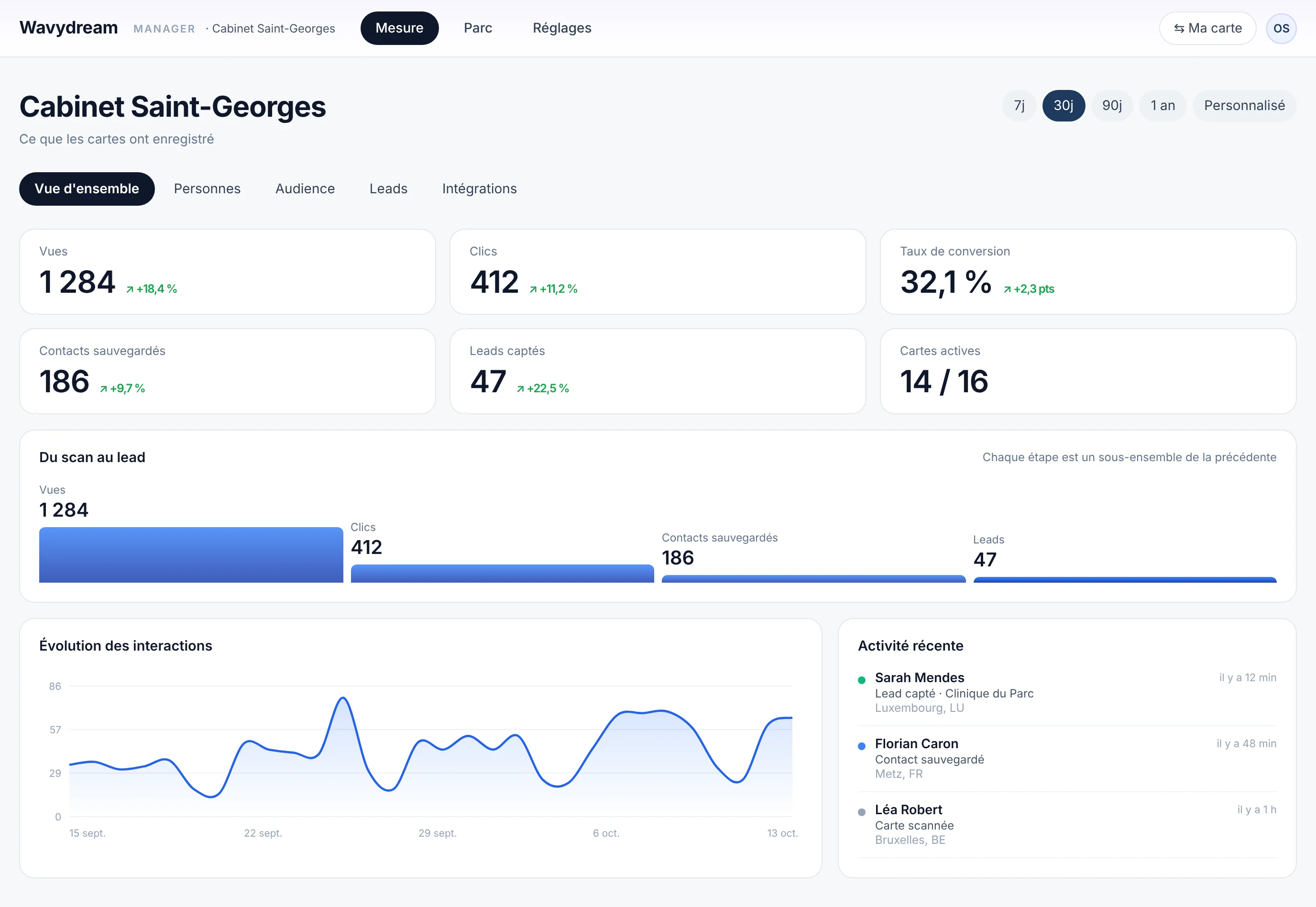
Task: Switch to the Leads tab
Action: point(388,188)
